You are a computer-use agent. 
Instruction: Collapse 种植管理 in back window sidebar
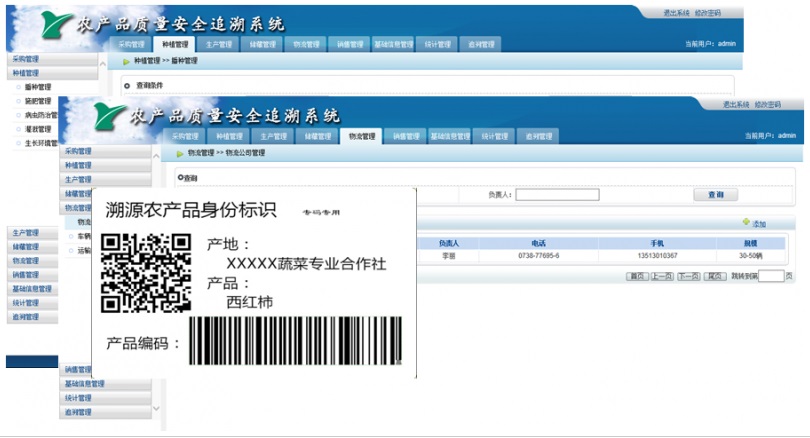pos(52,73)
